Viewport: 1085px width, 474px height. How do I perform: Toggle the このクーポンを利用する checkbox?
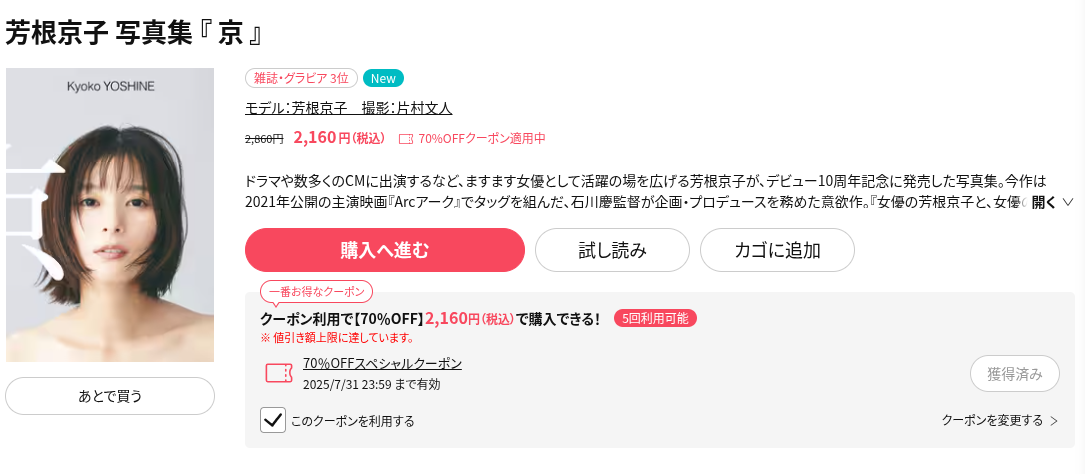coord(273,420)
